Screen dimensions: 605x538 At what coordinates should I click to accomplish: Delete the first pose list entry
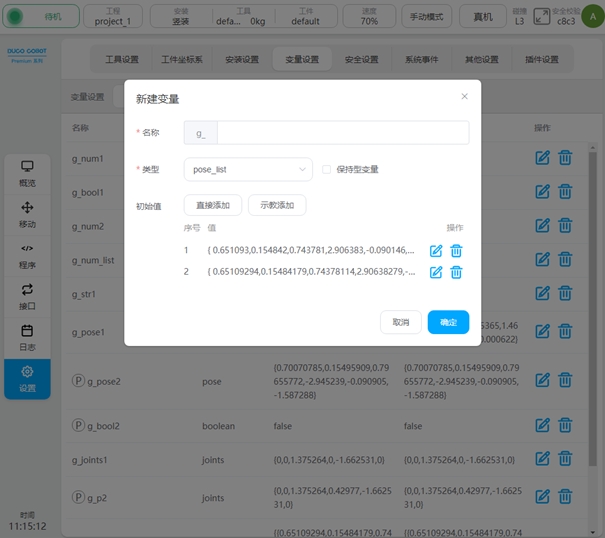coord(456,250)
